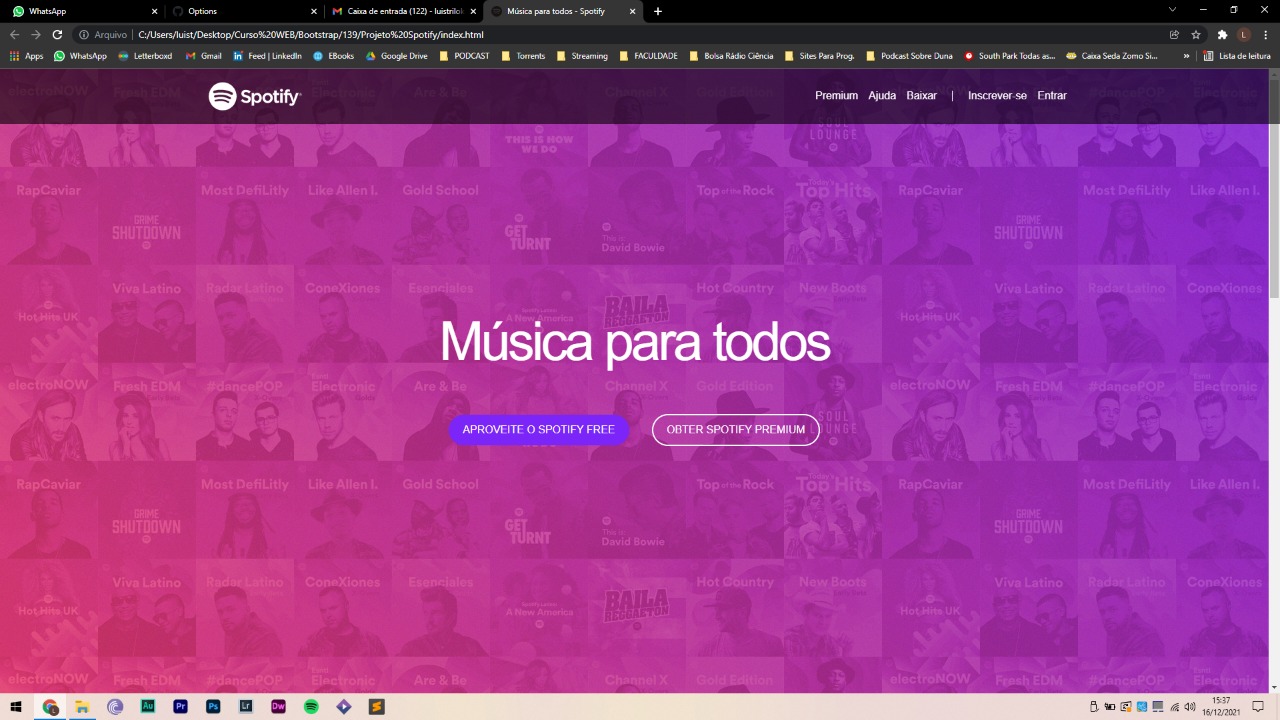The height and width of the screenshot is (720, 1280).
Task: Click inside the browser address bar
Action: point(400,33)
